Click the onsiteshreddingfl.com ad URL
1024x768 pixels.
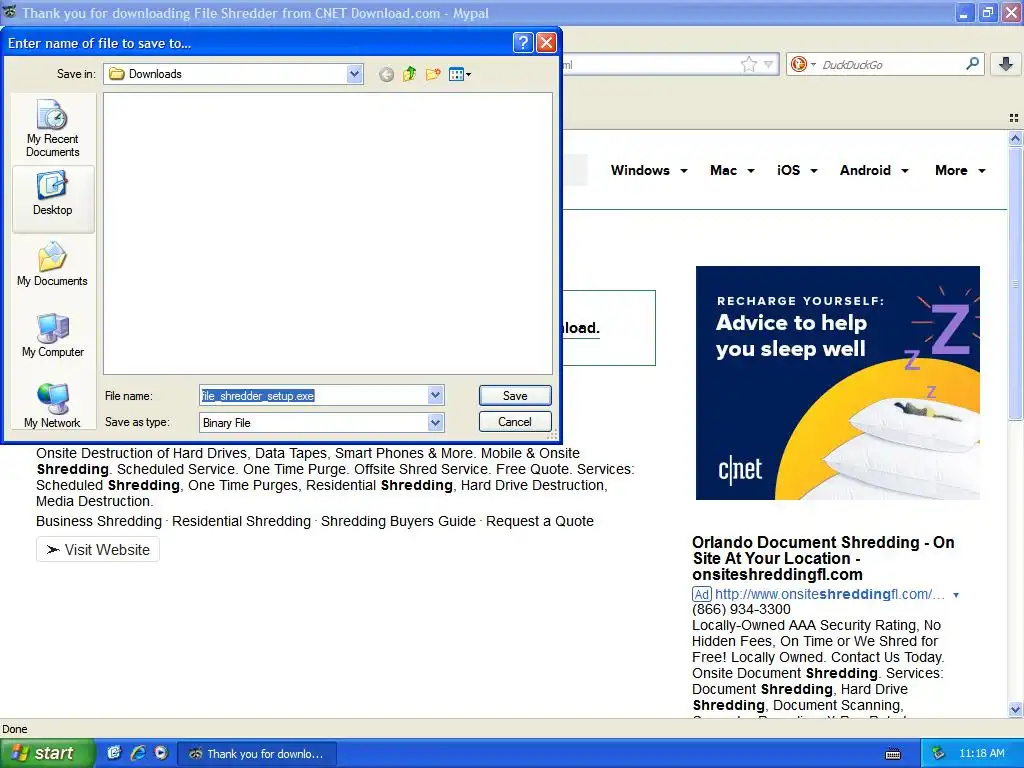tap(829, 594)
